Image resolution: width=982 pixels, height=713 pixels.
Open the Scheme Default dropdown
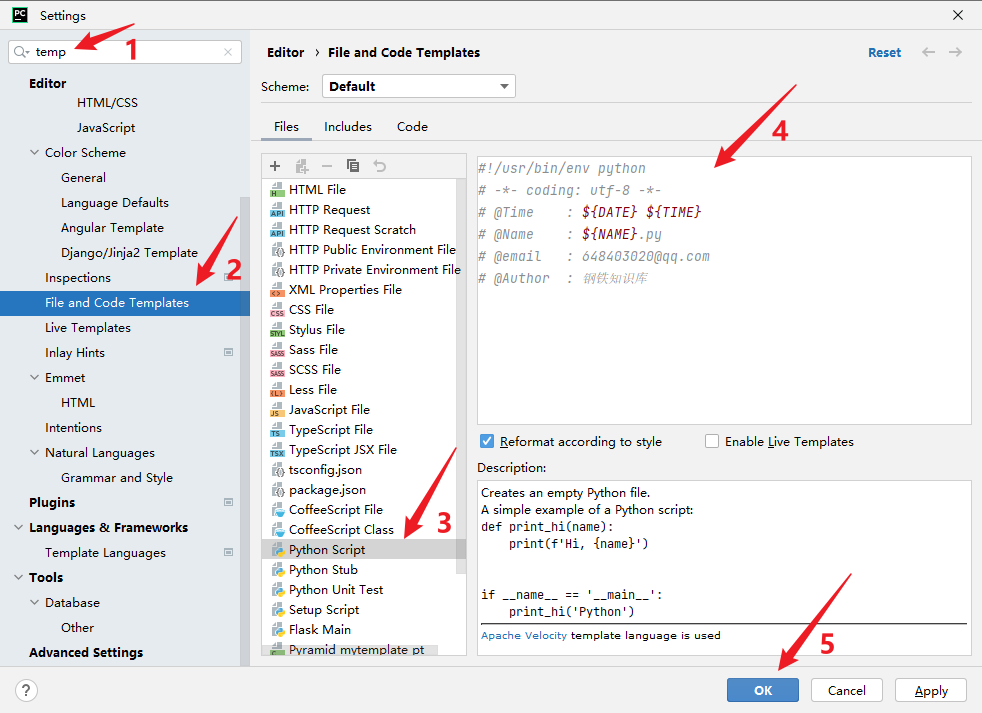[x=418, y=86]
